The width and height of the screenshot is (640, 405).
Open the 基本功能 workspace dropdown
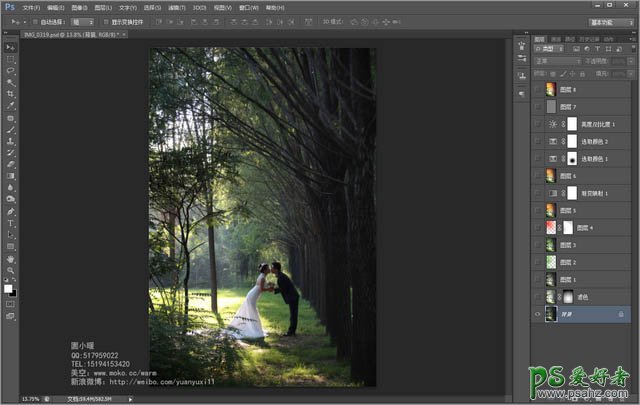(x=611, y=21)
